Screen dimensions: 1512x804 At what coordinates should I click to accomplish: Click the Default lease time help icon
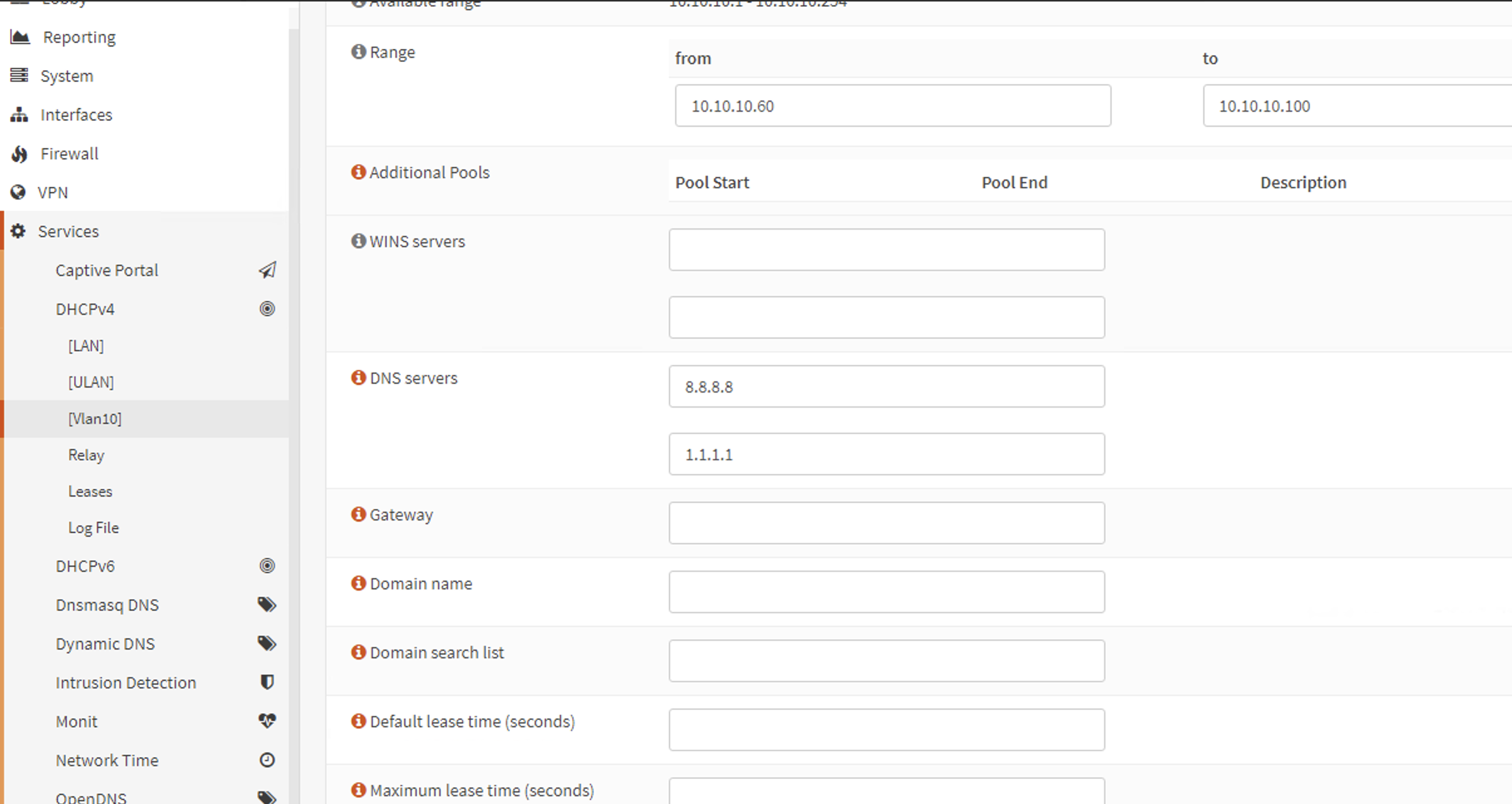tap(358, 721)
